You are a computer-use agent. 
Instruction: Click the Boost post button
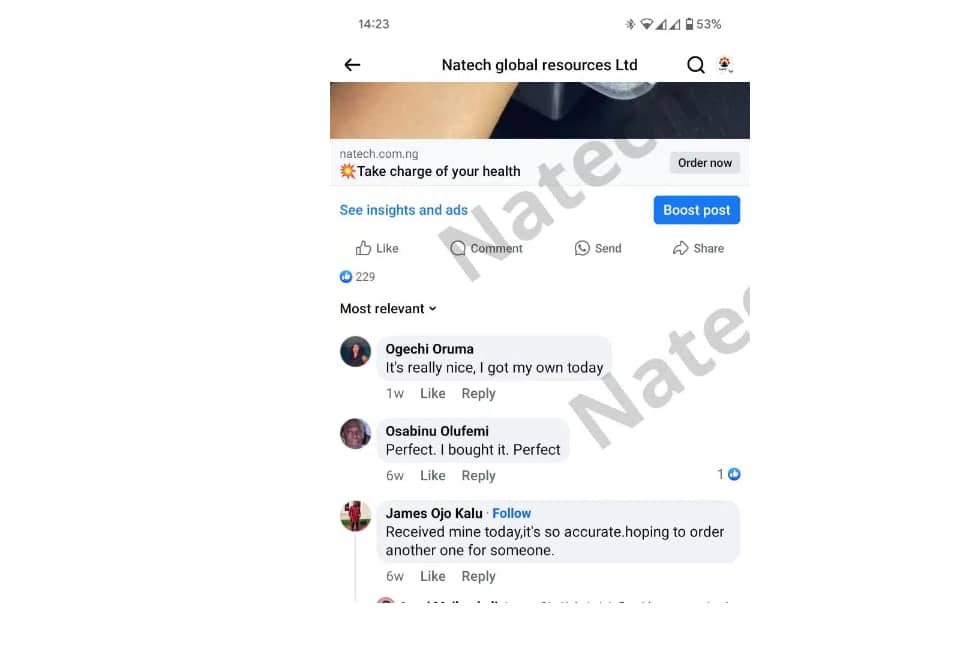click(x=696, y=210)
